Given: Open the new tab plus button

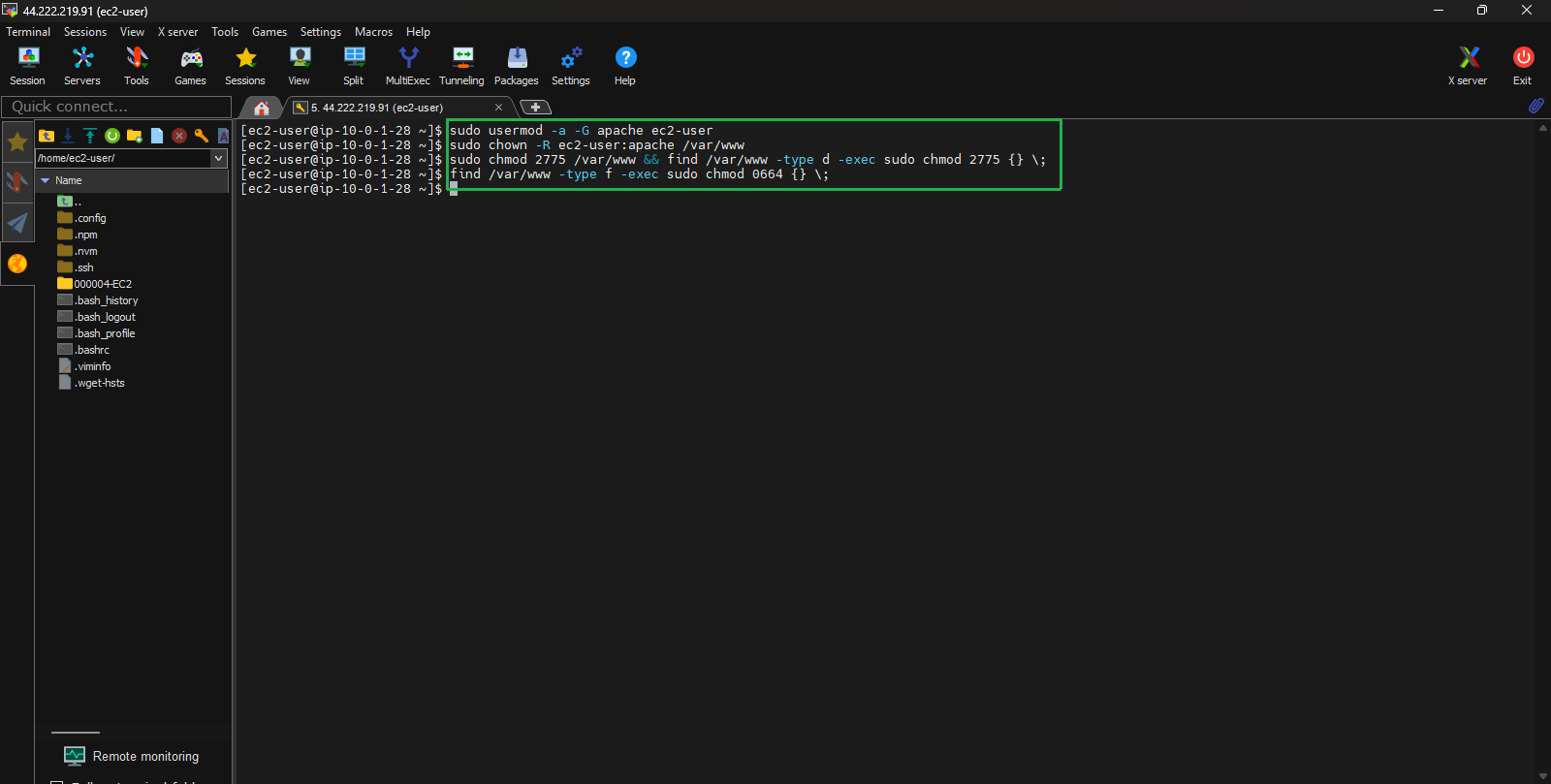Looking at the screenshot, I should click(x=535, y=108).
